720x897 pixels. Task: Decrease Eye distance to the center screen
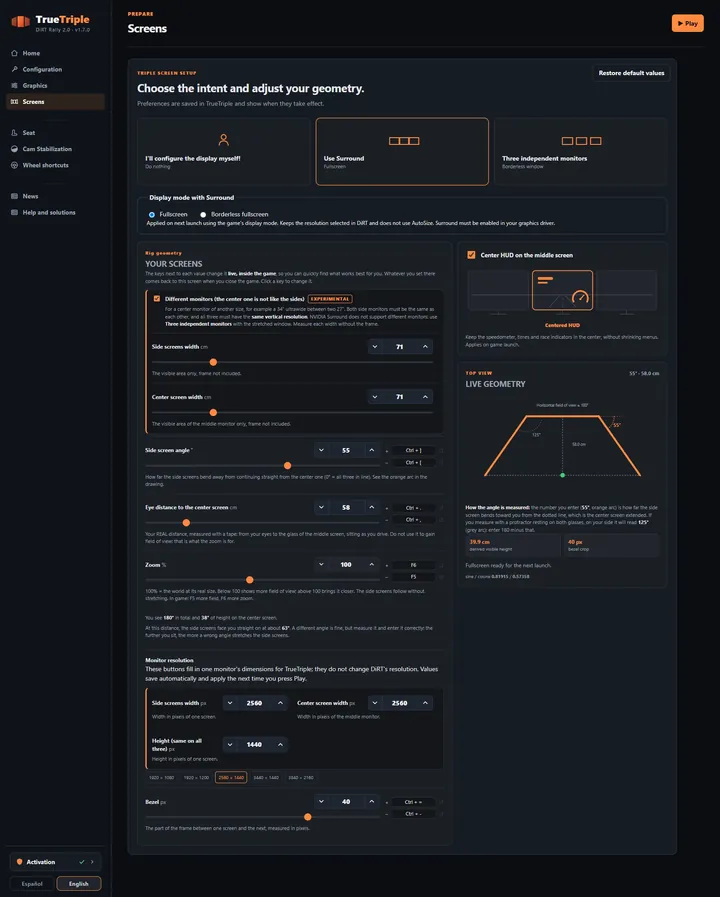(x=321, y=507)
